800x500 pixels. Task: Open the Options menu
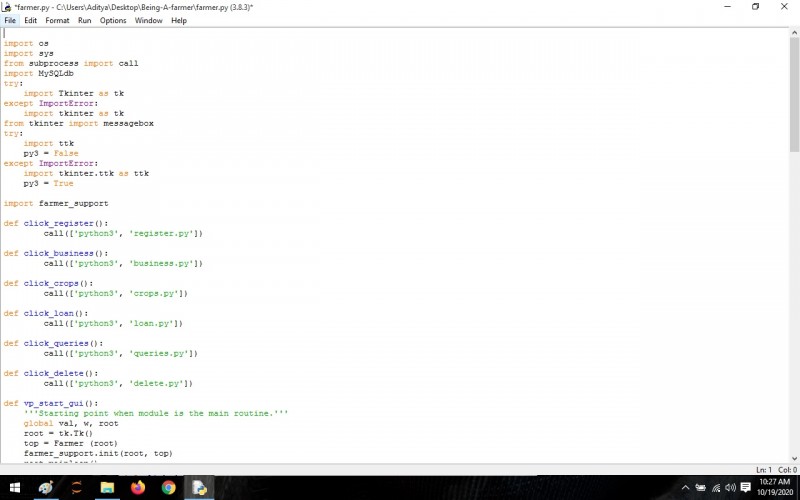pos(113,20)
